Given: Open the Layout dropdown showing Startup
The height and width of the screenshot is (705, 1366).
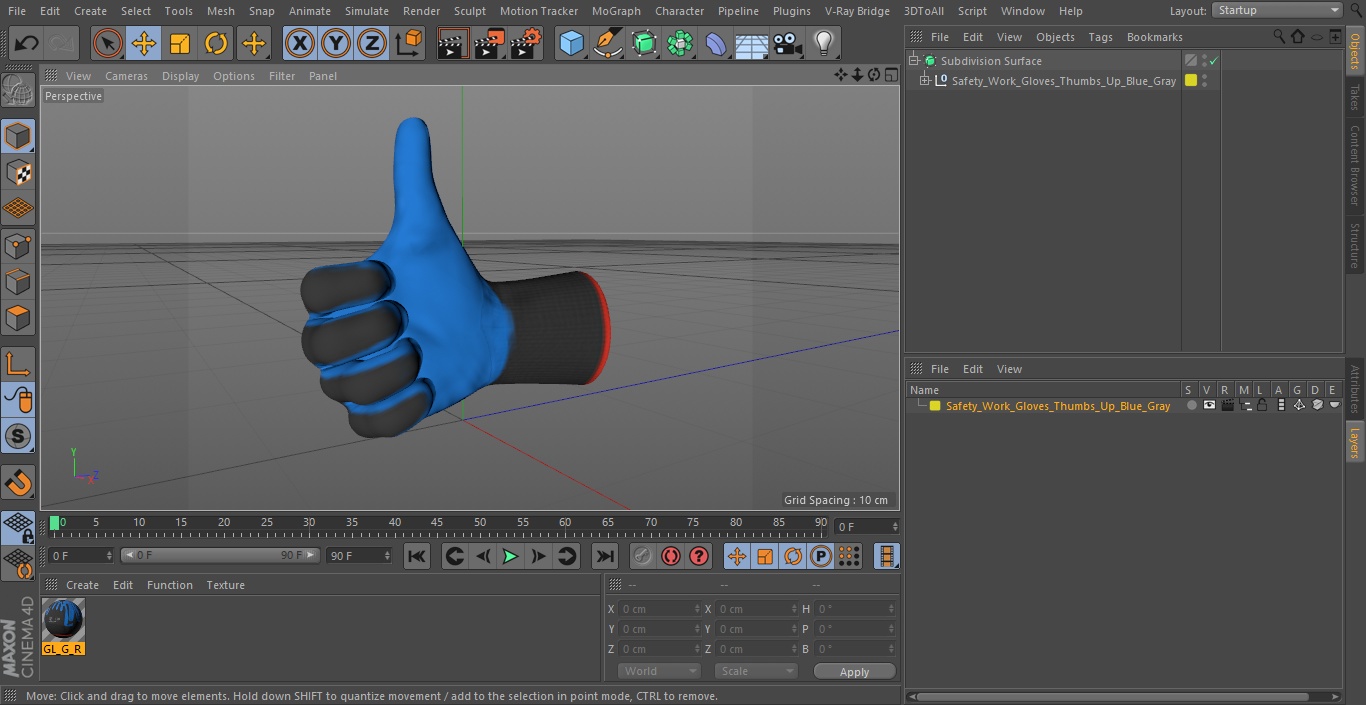Looking at the screenshot, I should 1278,10.
